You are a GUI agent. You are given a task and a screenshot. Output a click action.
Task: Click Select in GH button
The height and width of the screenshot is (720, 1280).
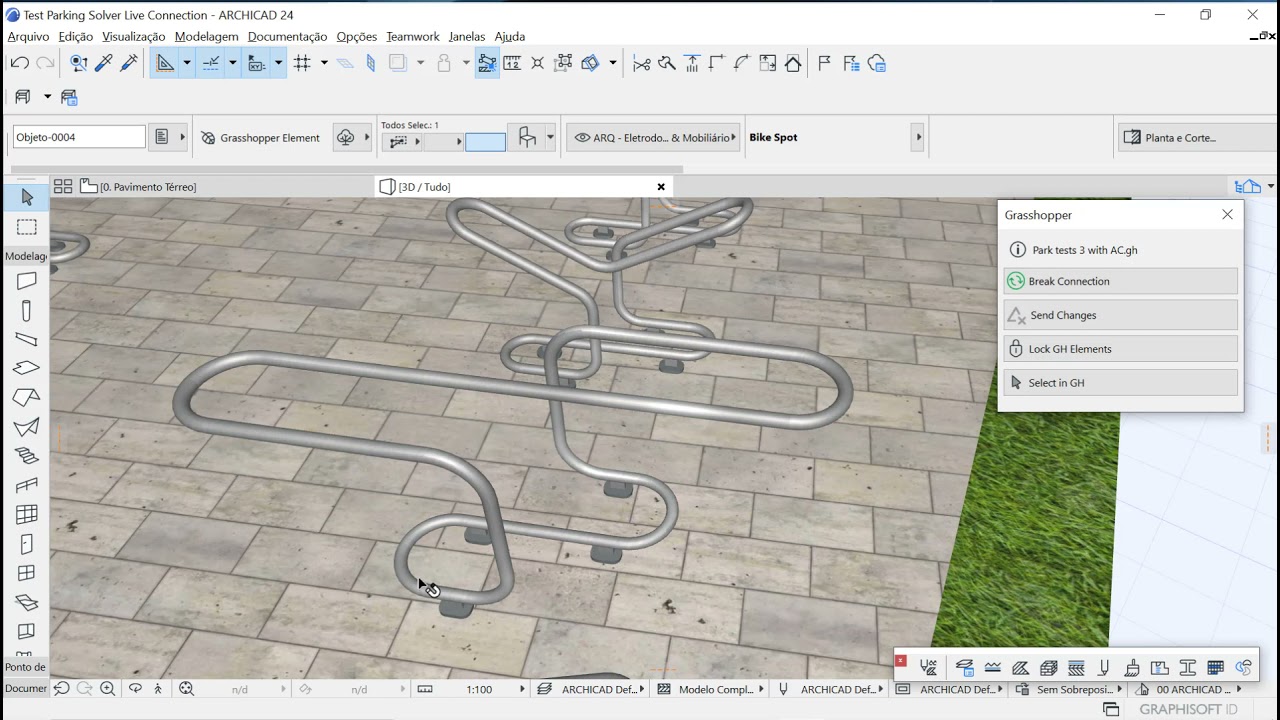(x=1121, y=383)
